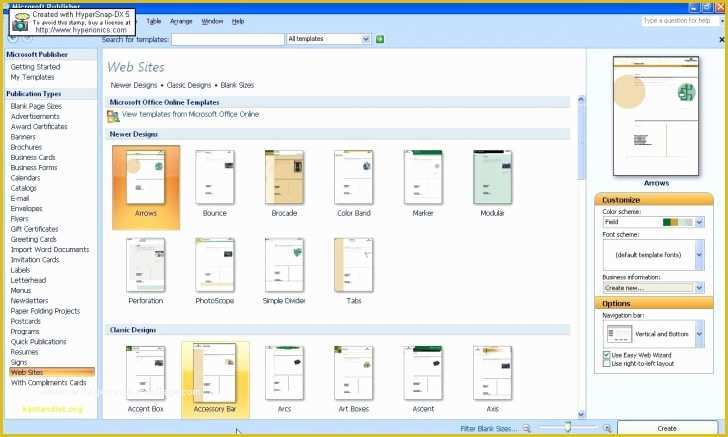
Task: Click the Search for templates field
Action: (x=228, y=39)
